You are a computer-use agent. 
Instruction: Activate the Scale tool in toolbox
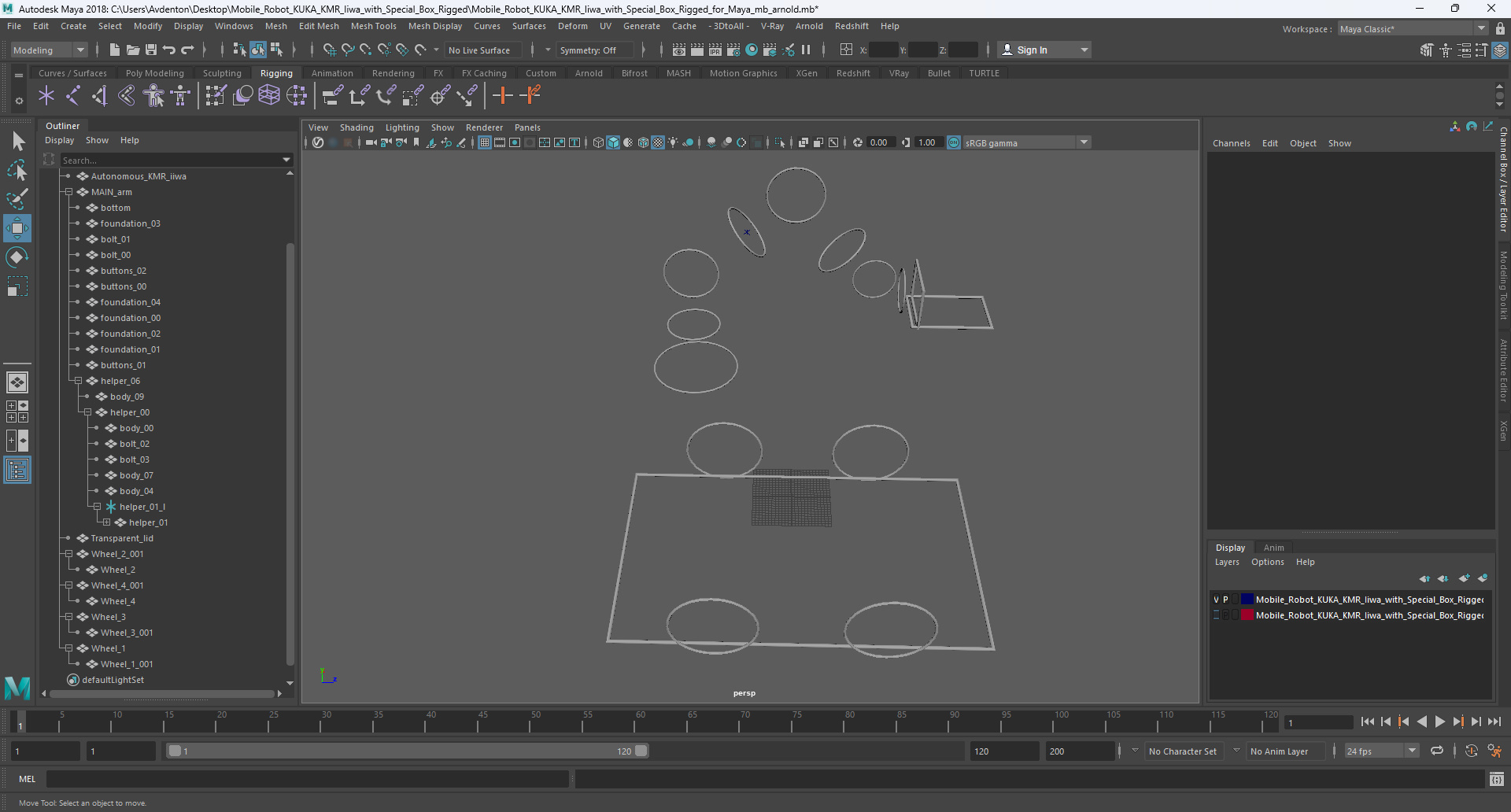point(17,286)
